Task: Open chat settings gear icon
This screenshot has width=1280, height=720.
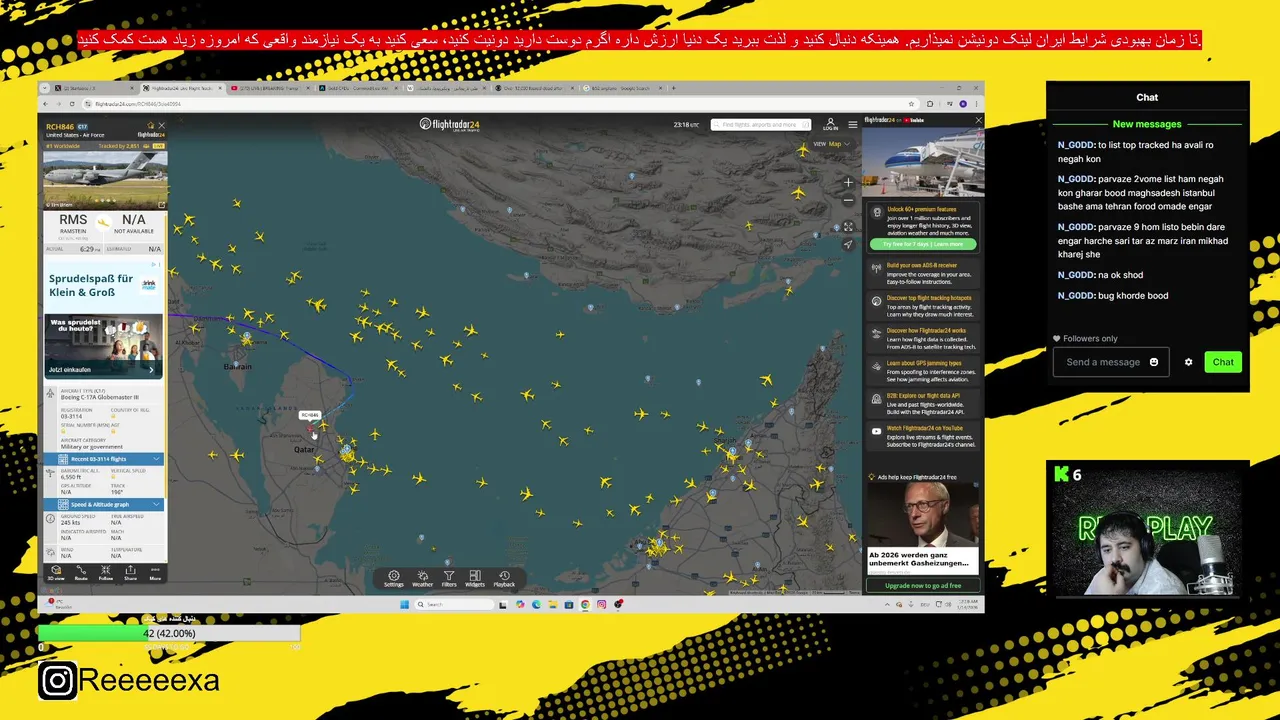Action: pos(1188,362)
